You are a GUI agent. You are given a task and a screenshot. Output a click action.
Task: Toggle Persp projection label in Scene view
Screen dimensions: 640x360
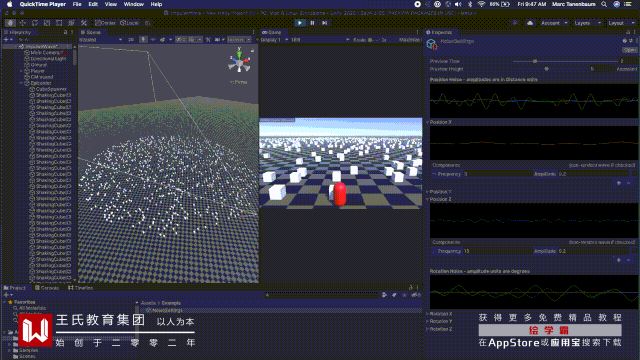239,82
